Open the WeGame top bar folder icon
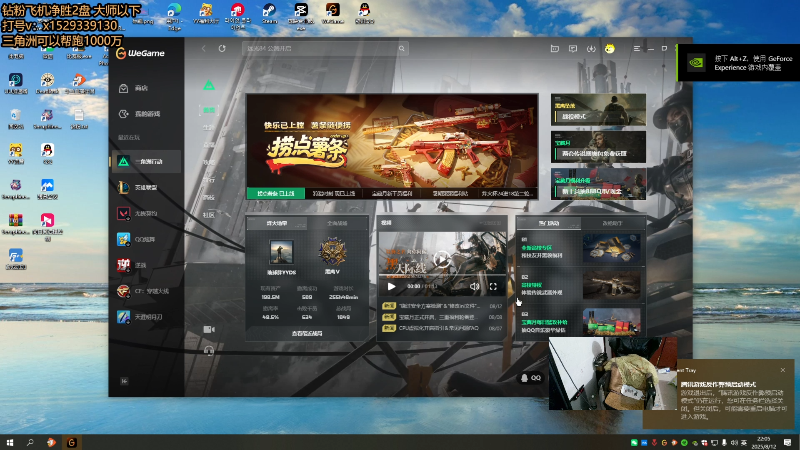This screenshot has width=800, height=450. 555,48
